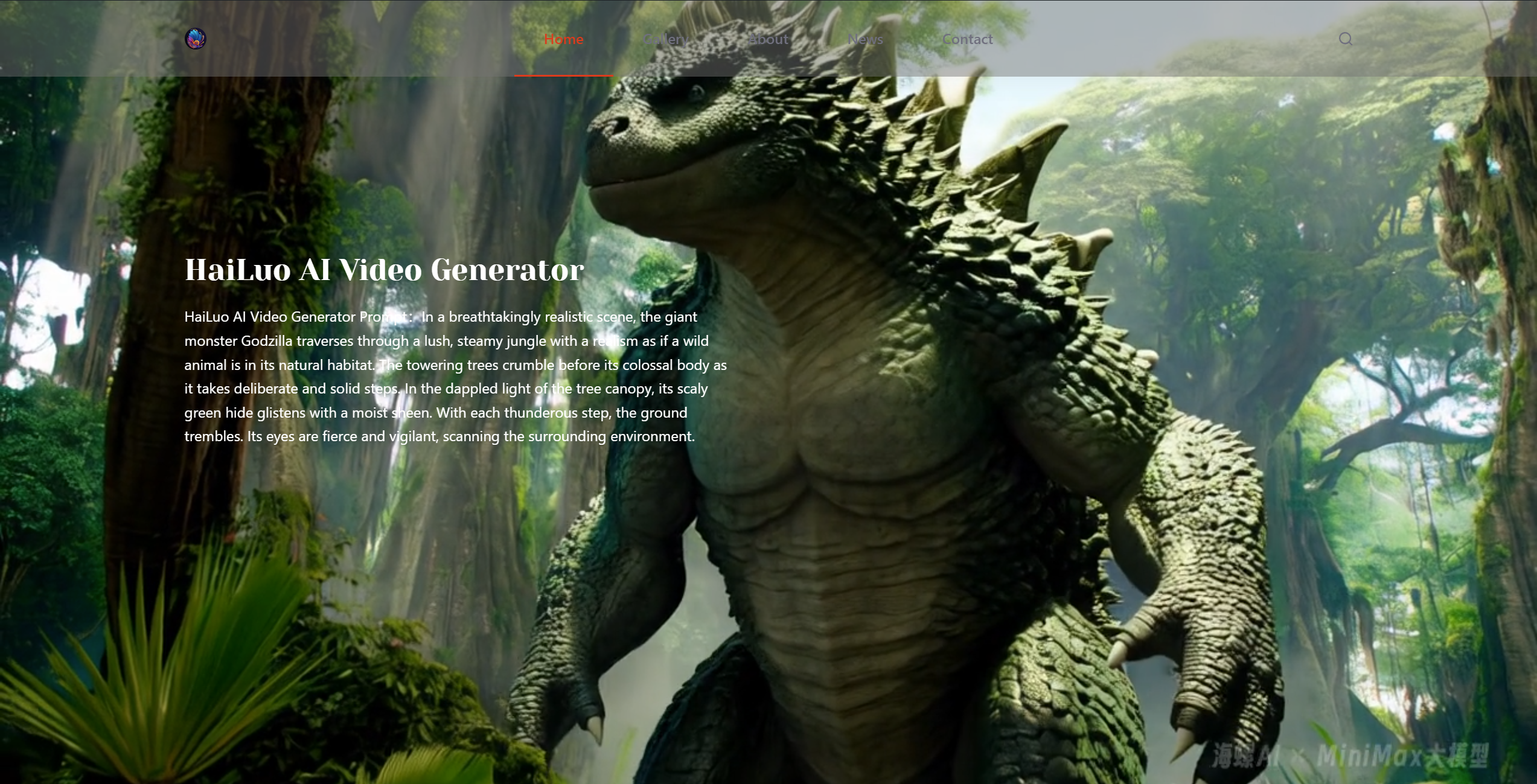Open the News menu item

coord(866,39)
